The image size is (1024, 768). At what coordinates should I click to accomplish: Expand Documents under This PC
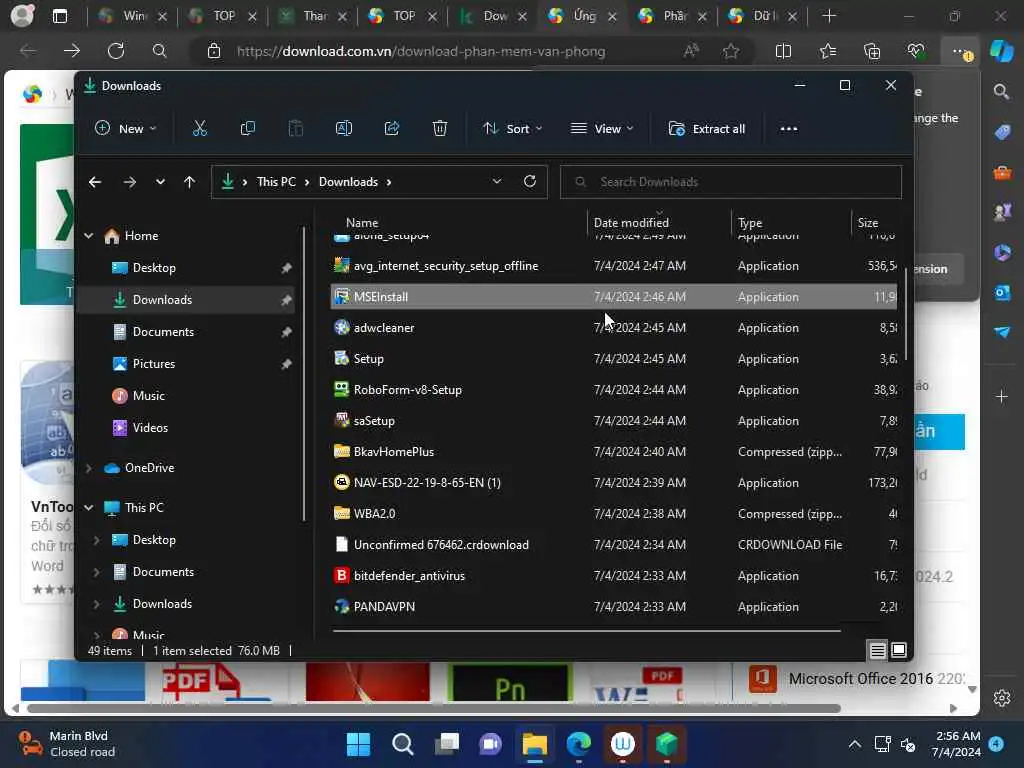(x=97, y=572)
